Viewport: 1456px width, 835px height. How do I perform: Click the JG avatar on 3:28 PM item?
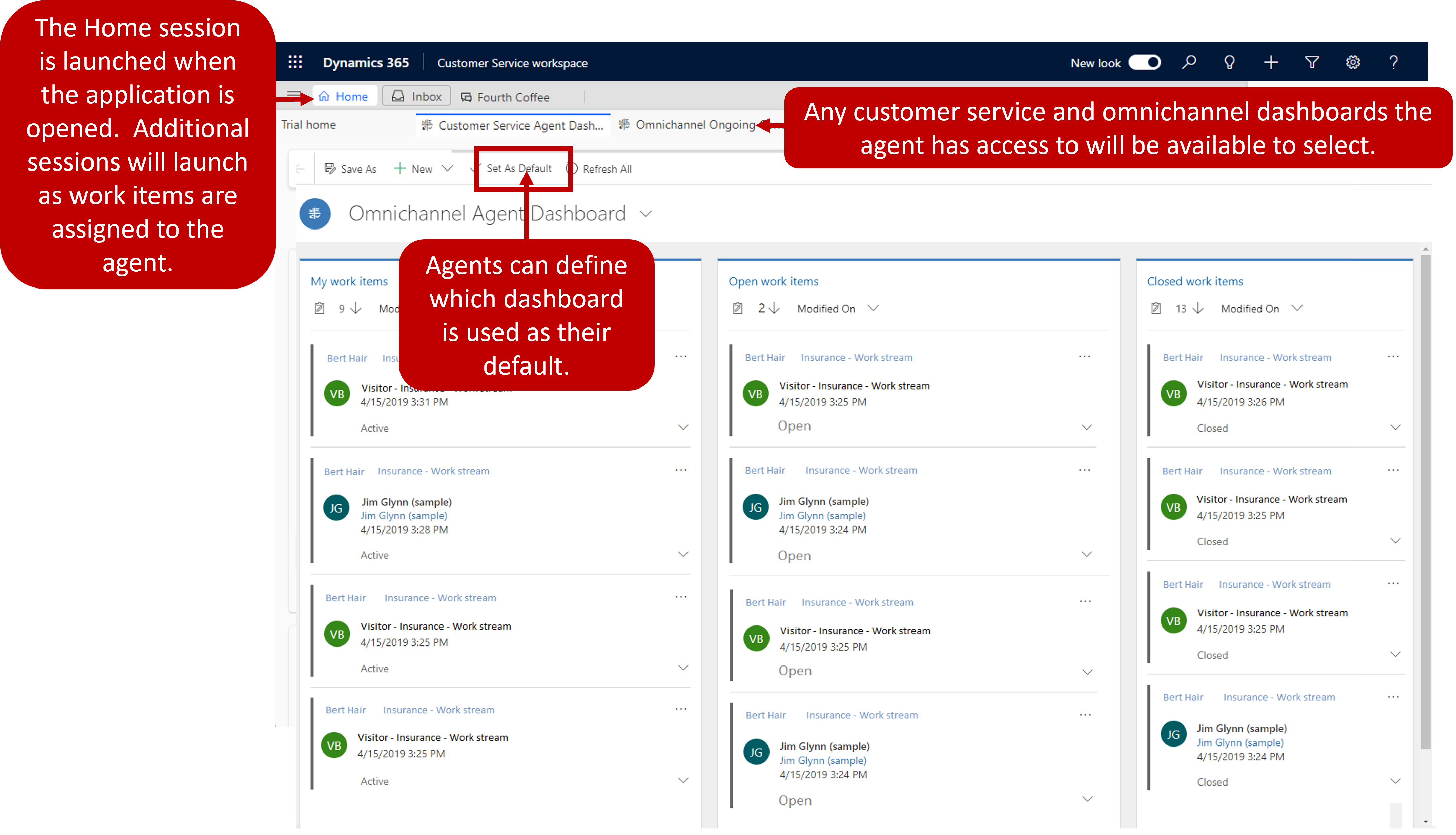click(336, 508)
